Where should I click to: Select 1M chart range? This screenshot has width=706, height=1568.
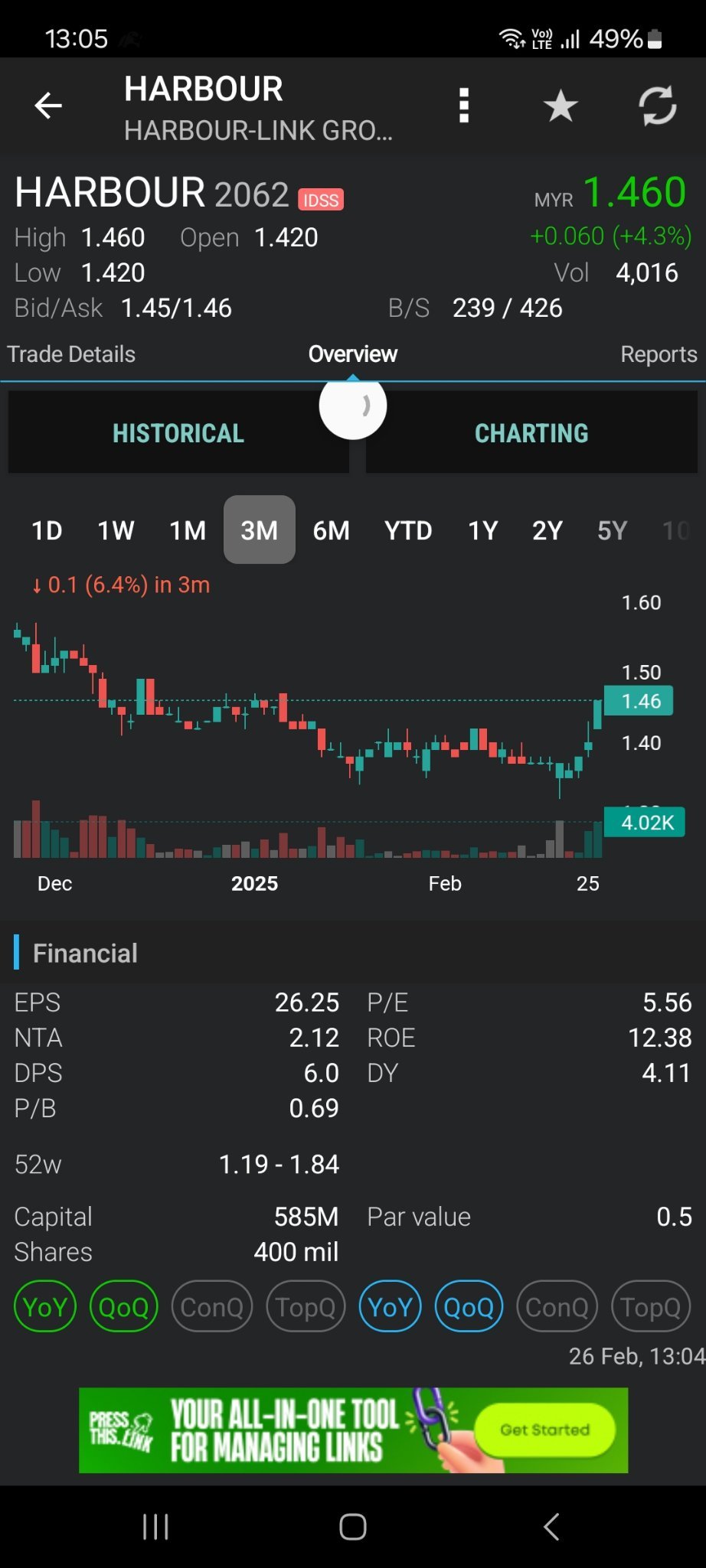click(x=188, y=530)
